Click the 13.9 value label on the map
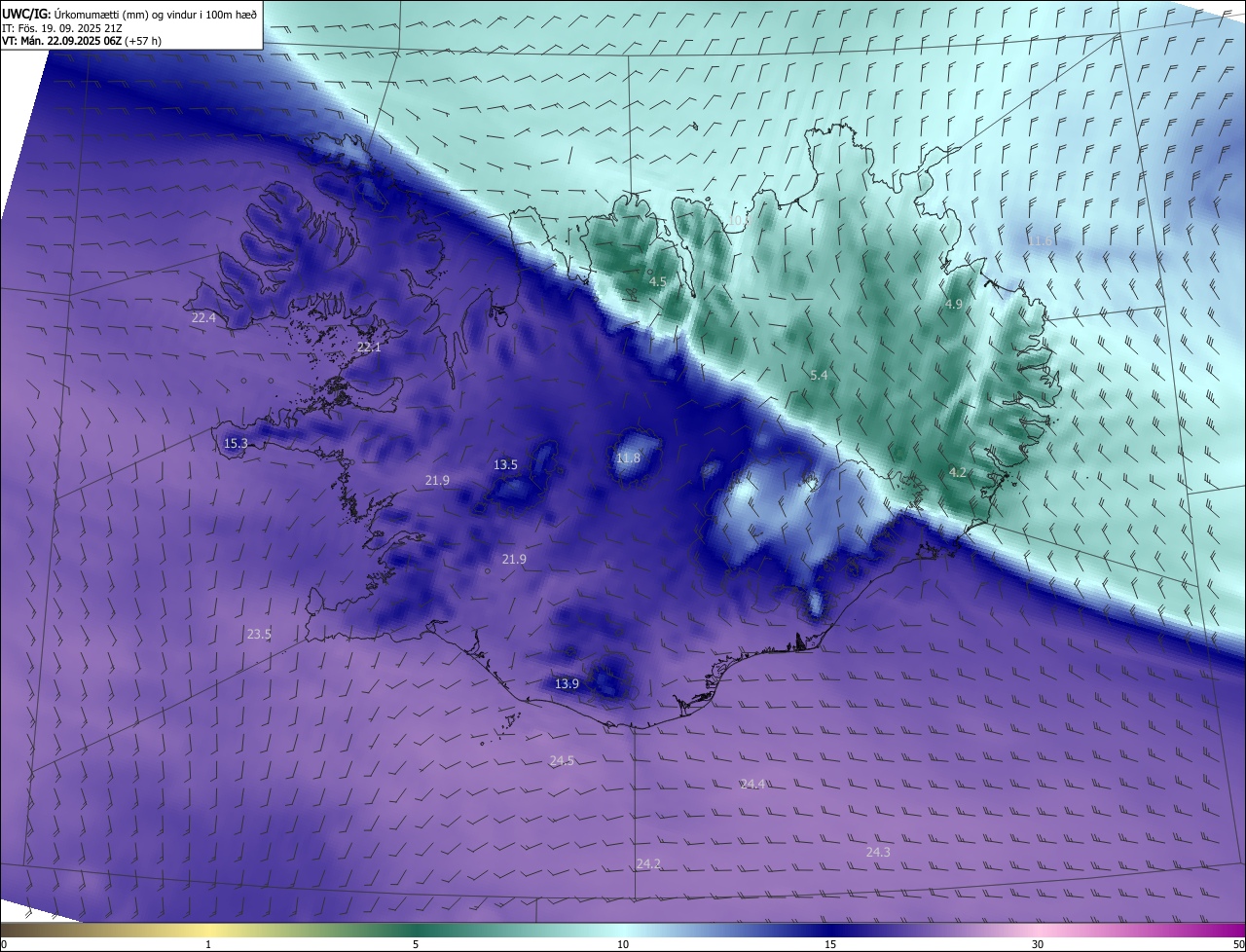 pos(567,683)
